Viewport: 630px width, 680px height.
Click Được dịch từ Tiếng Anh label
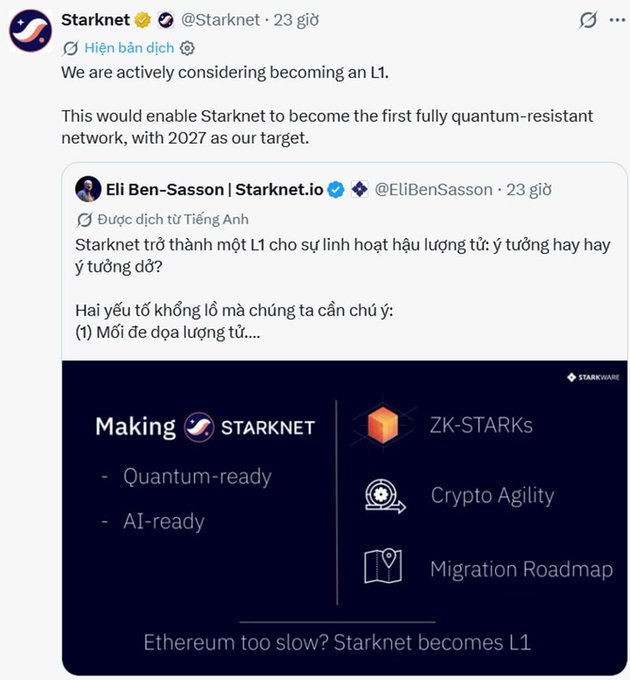click(x=173, y=219)
